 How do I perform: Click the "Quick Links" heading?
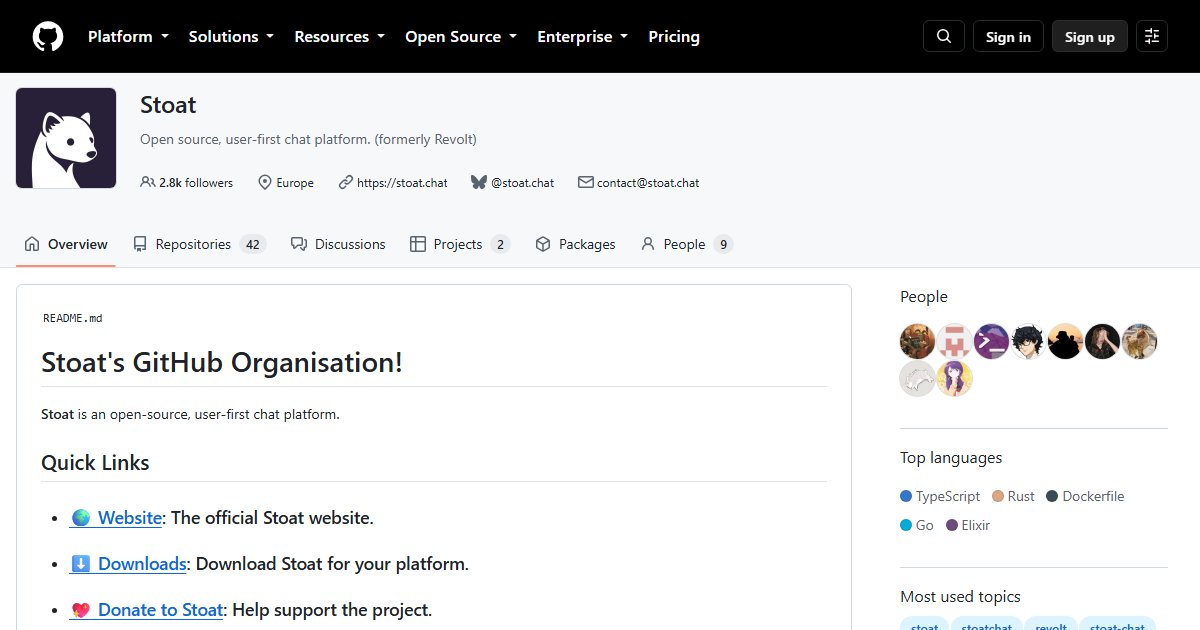pyautogui.click(x=95, y=463)
